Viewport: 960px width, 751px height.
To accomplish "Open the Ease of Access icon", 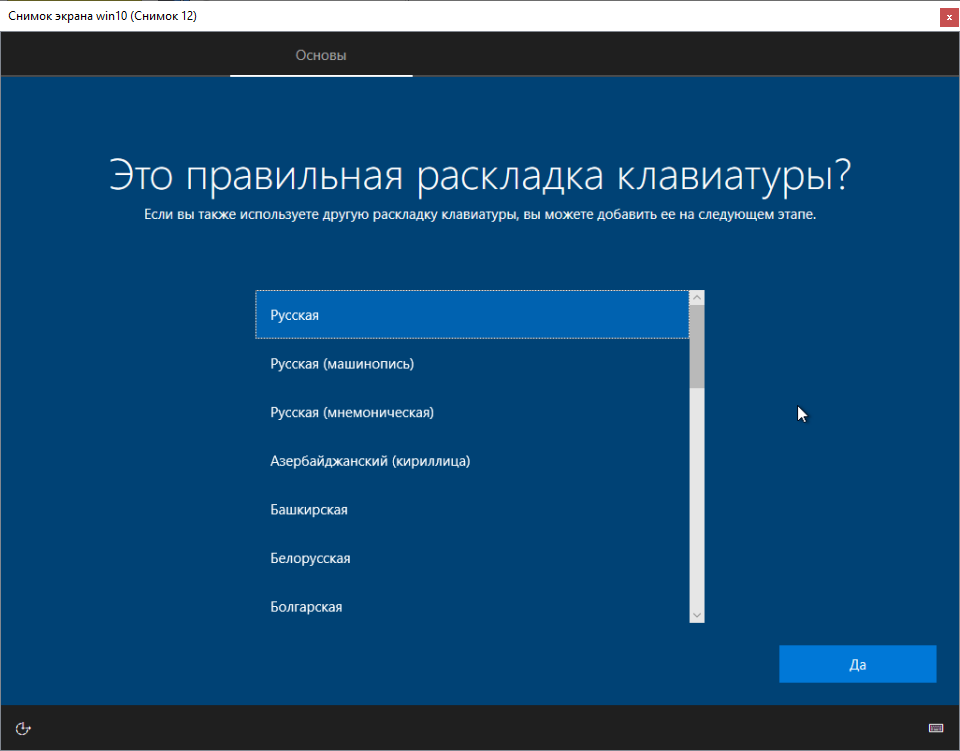I will 23,728.
